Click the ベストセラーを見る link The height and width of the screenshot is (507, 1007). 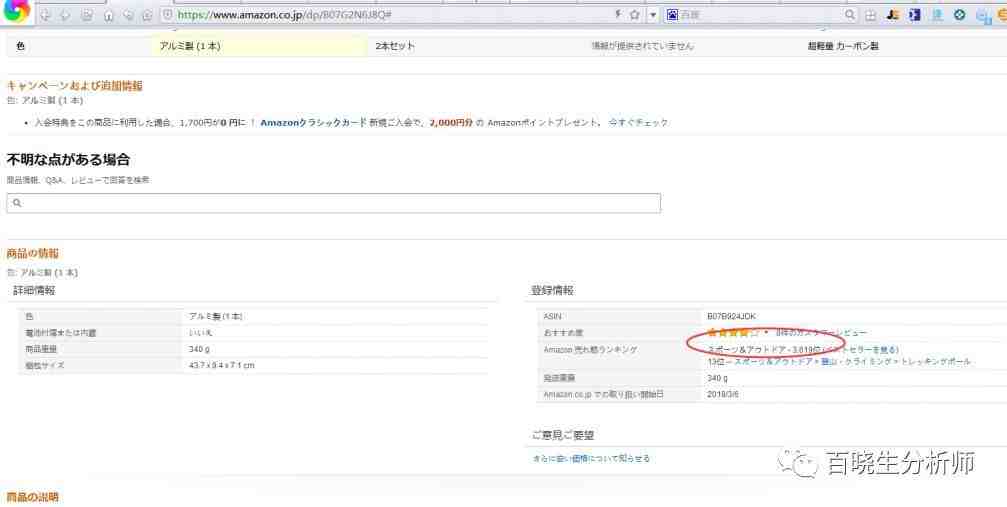click(861, 350)
